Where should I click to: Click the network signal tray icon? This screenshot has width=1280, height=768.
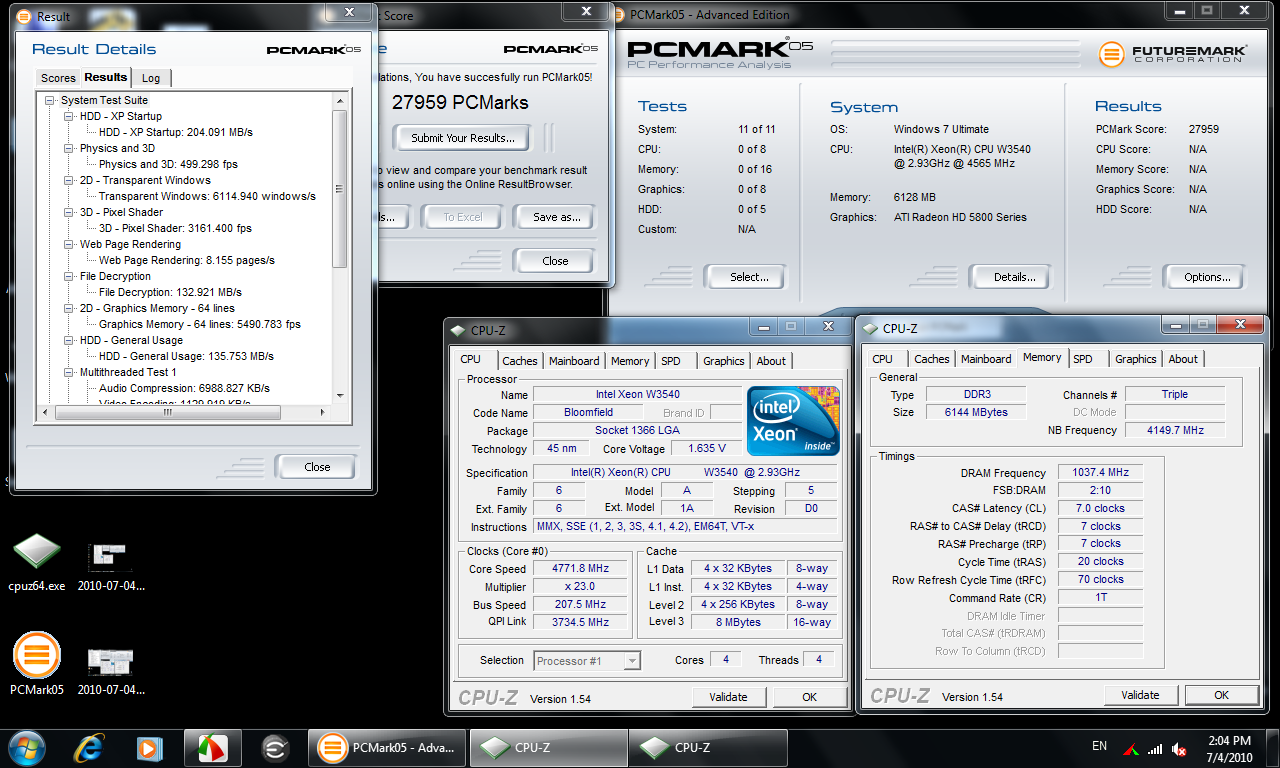point(1155,749)
